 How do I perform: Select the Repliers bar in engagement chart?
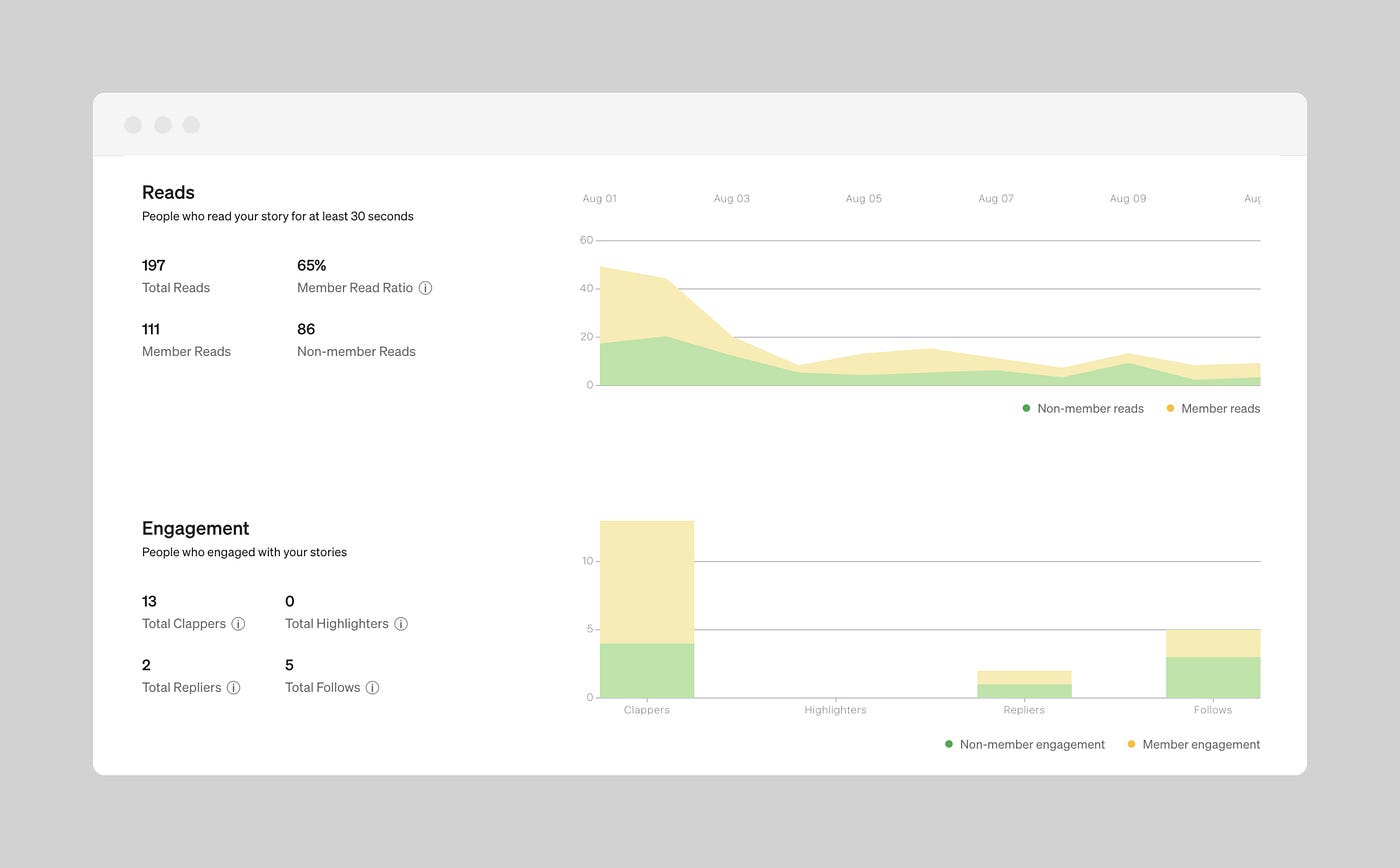click(x=1024, y=684)
